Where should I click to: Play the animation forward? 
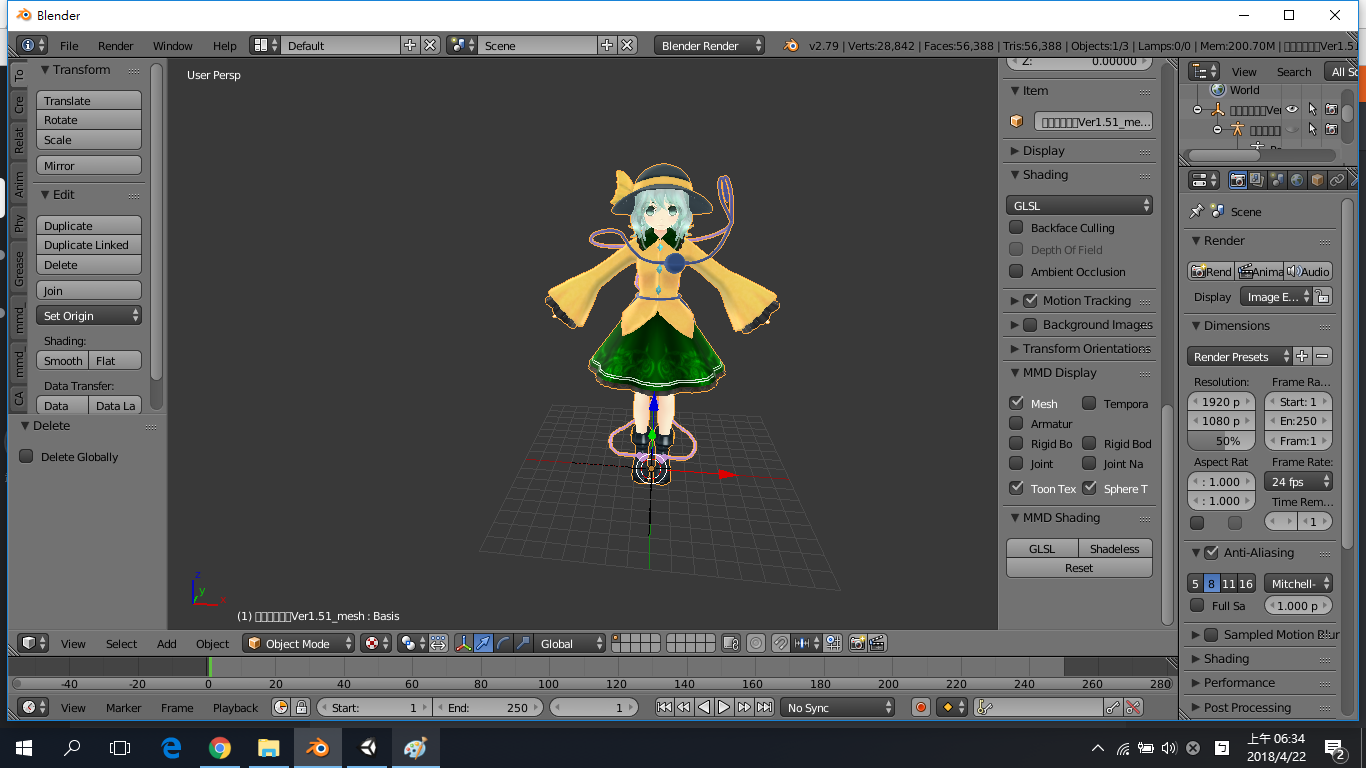[724, 707]
